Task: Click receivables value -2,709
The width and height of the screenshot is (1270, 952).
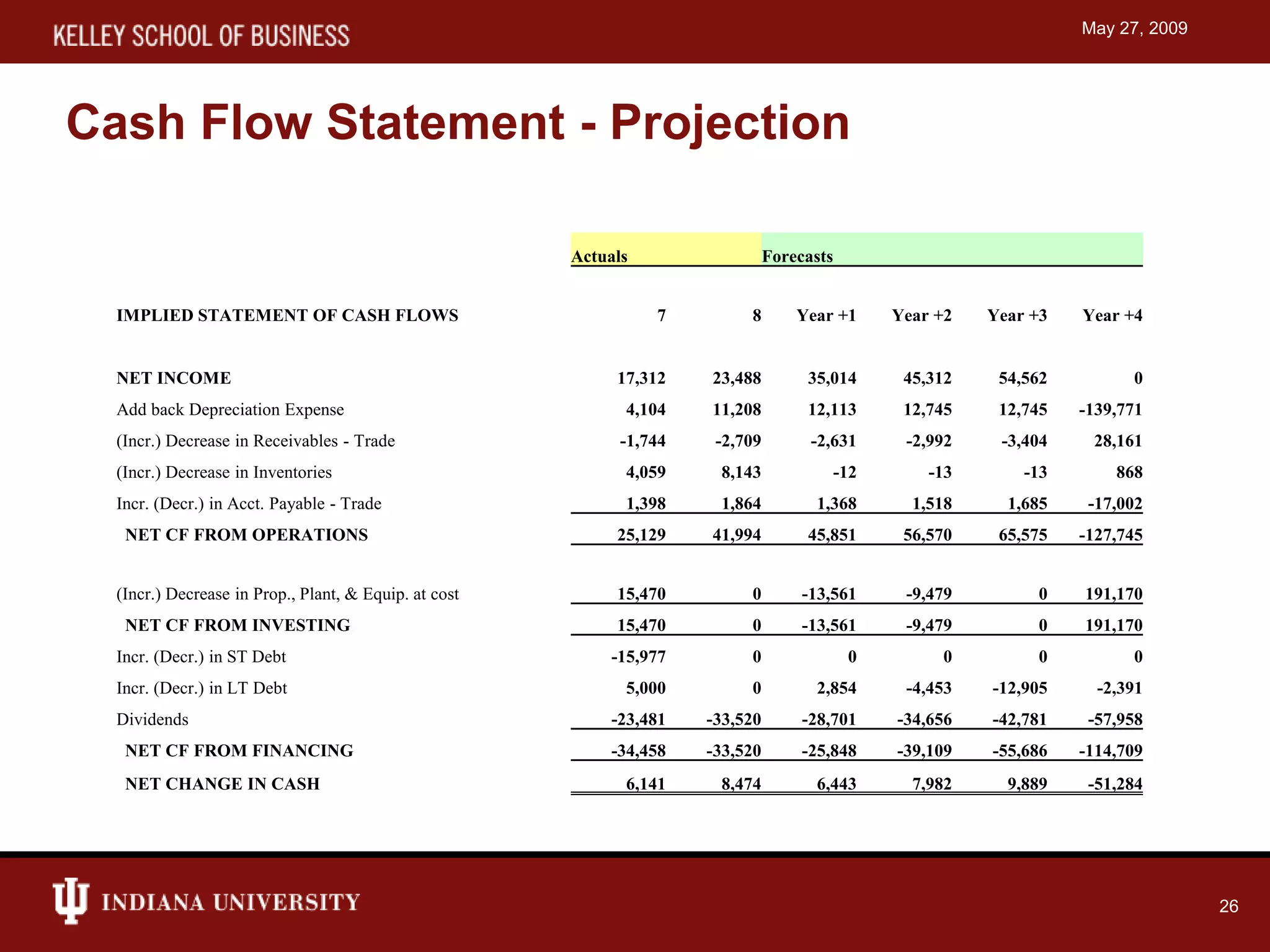Action: (x=738, y=441)
